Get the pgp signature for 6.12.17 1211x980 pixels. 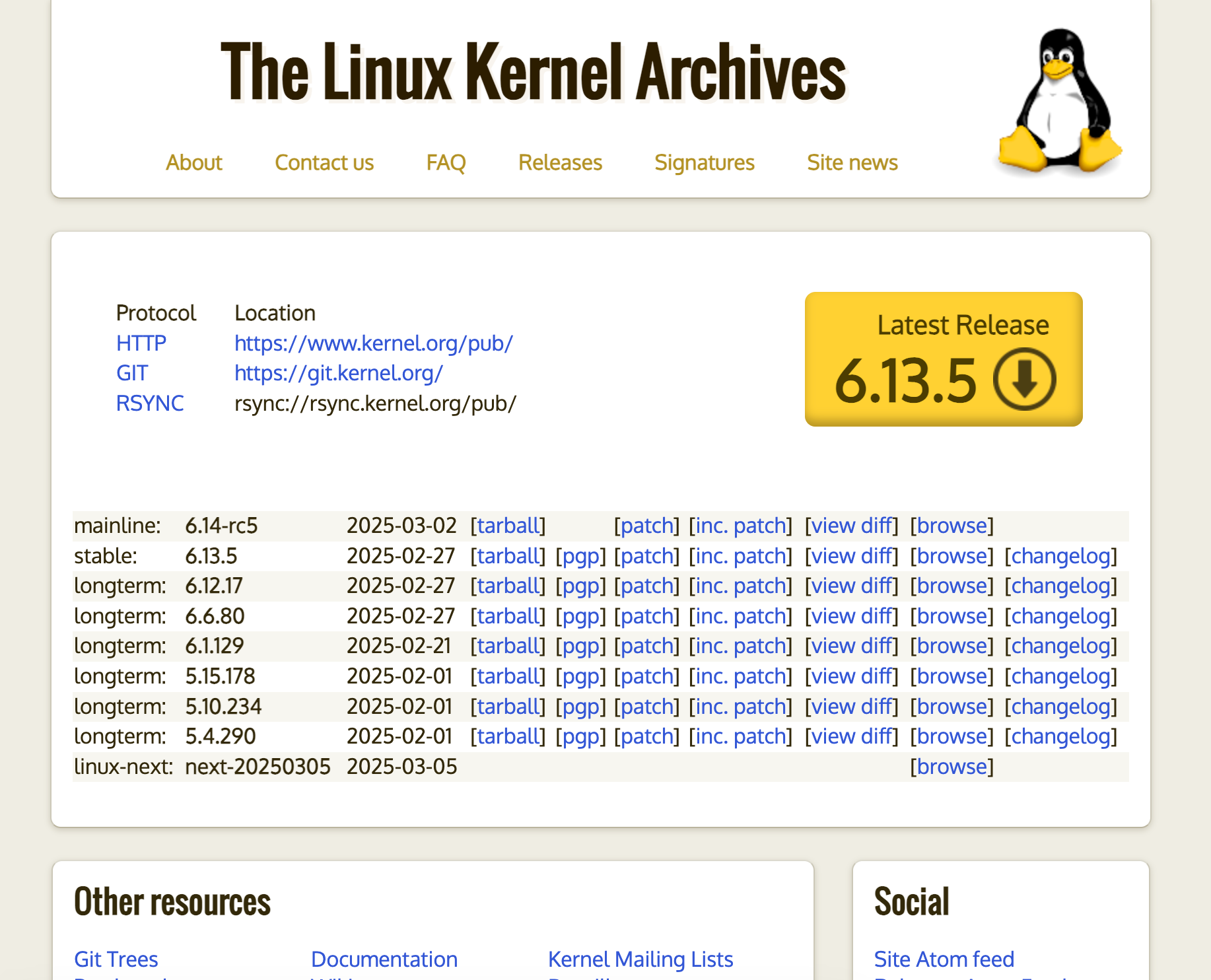(x=580, y=586)
